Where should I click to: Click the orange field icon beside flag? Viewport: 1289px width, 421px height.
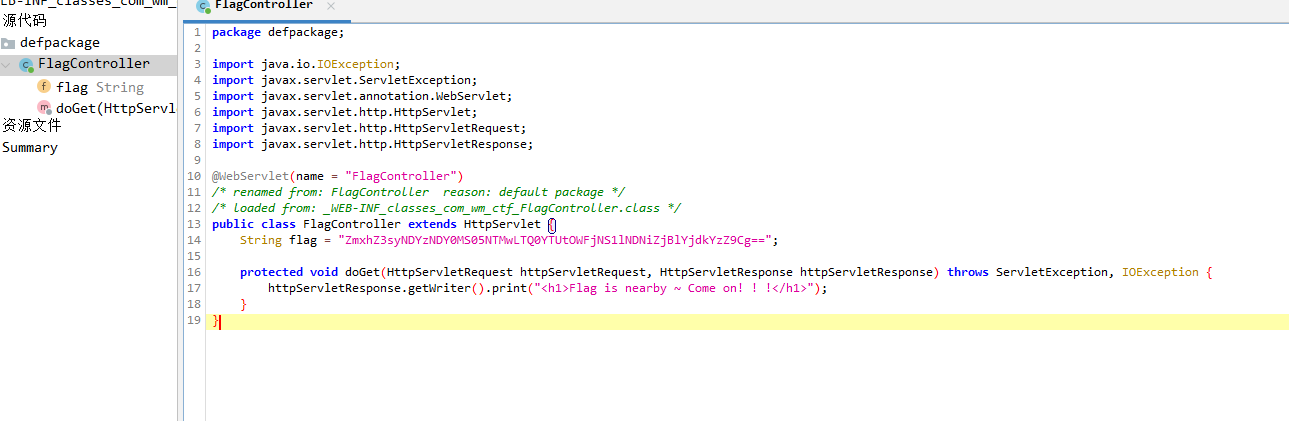pyautogui.click(x=44, y=87)
